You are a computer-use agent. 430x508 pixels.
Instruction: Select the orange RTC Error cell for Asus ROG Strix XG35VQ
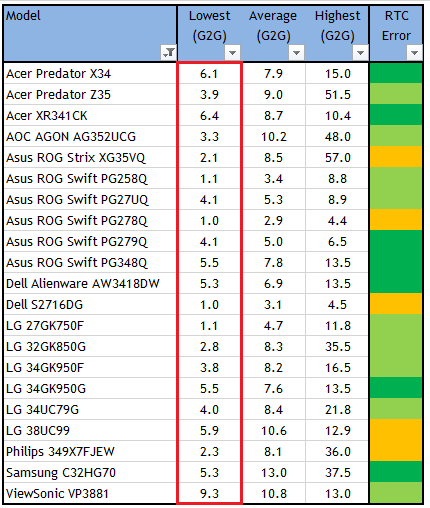point(396,157)
